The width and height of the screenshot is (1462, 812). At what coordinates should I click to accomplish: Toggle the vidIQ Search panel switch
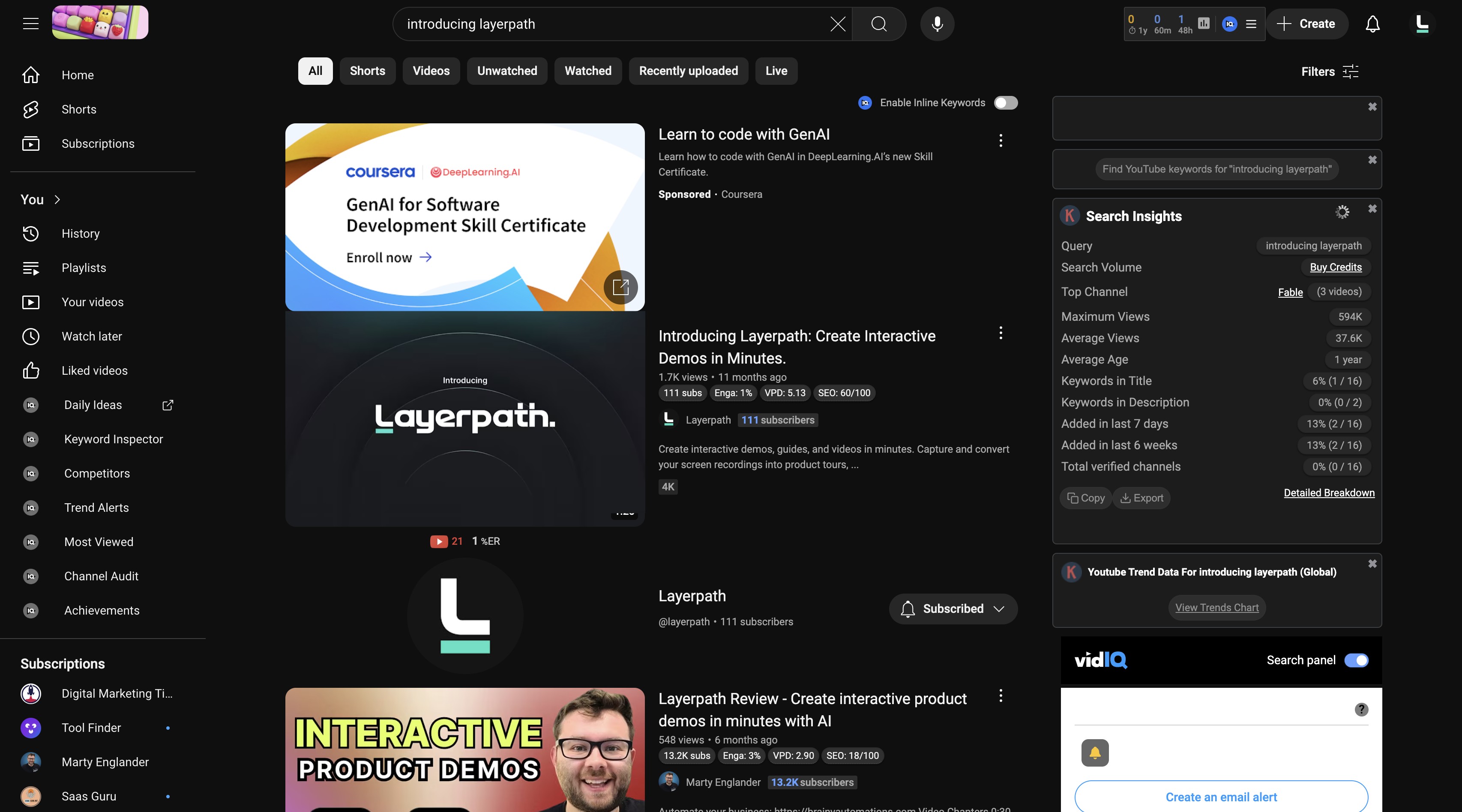pos(1357,660)
